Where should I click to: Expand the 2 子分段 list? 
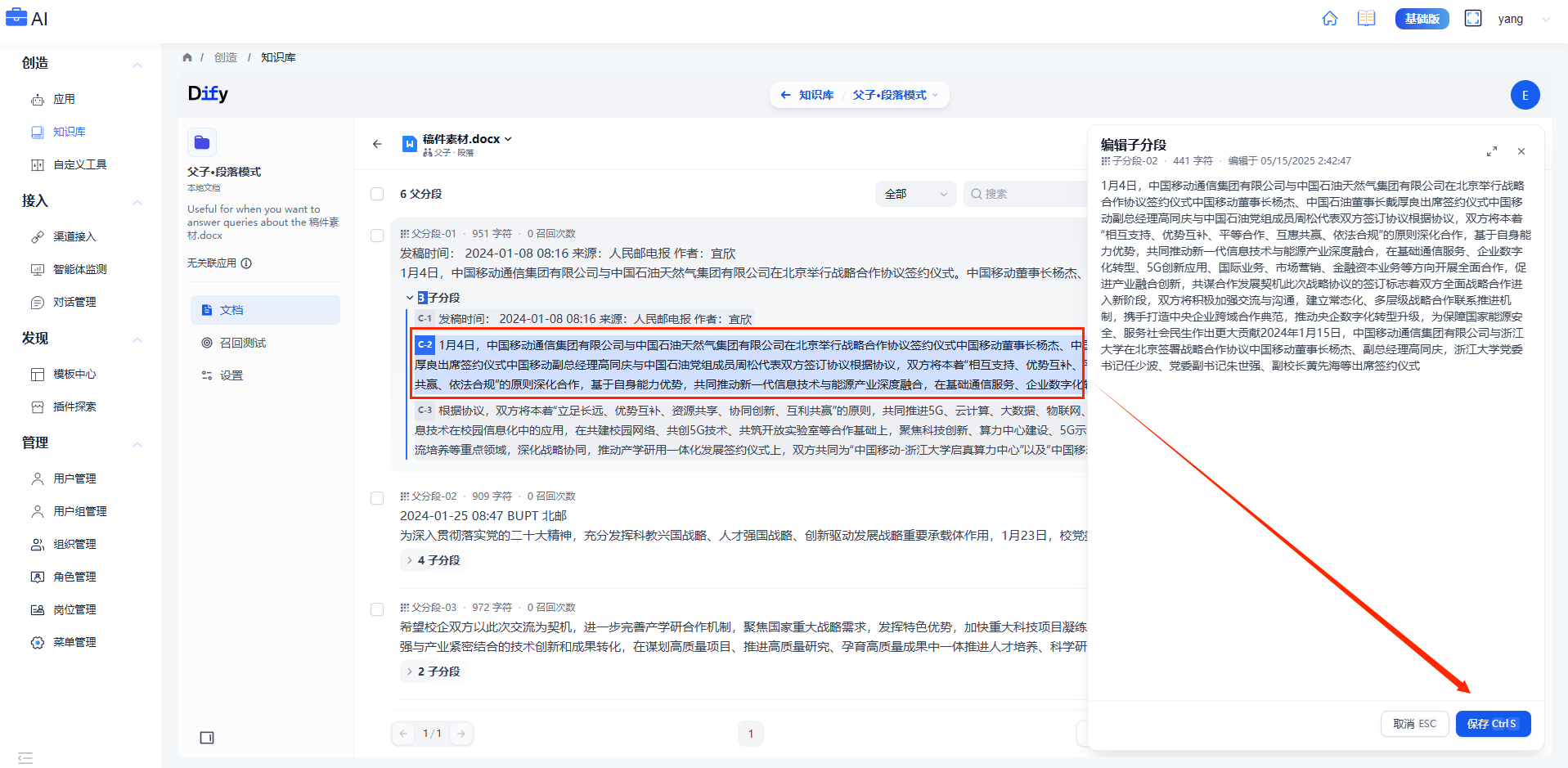click(433, 671)
